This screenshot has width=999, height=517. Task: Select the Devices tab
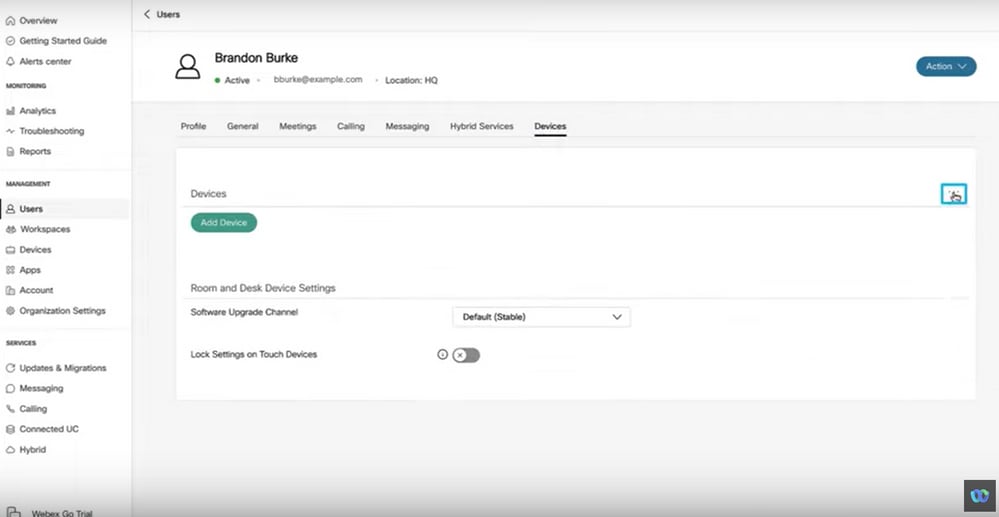point(550,126)
